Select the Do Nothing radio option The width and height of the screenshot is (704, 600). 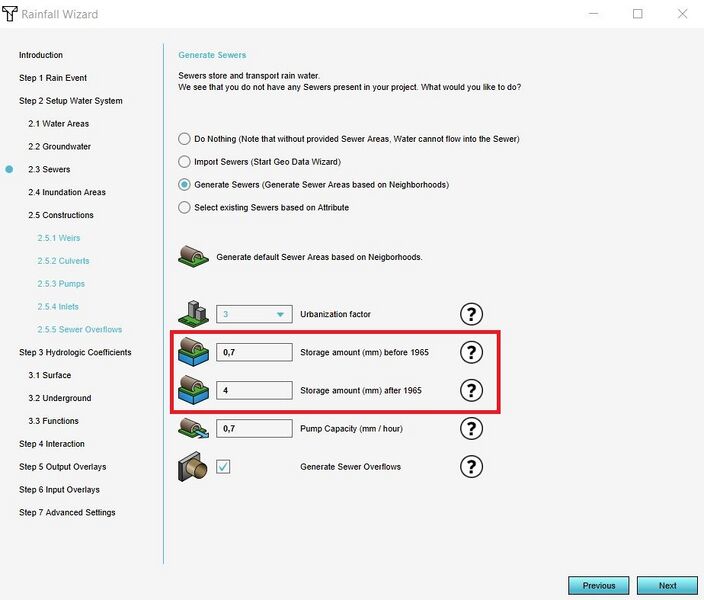pos(184,139)
